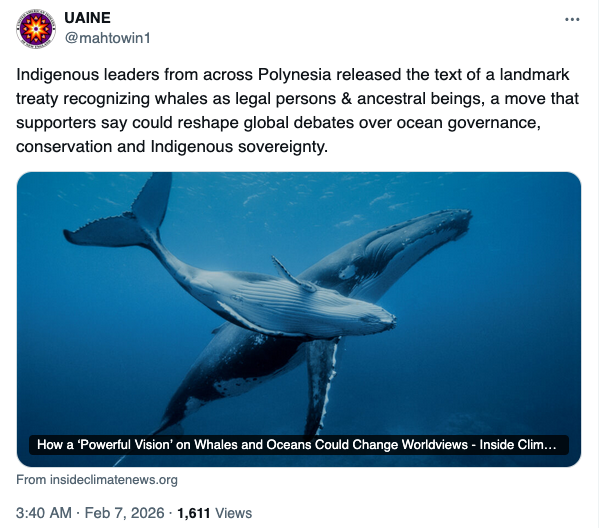Open the three-dot more options menu
The image size is (603, 528).
pyautogui.click(x=572, y=20)
